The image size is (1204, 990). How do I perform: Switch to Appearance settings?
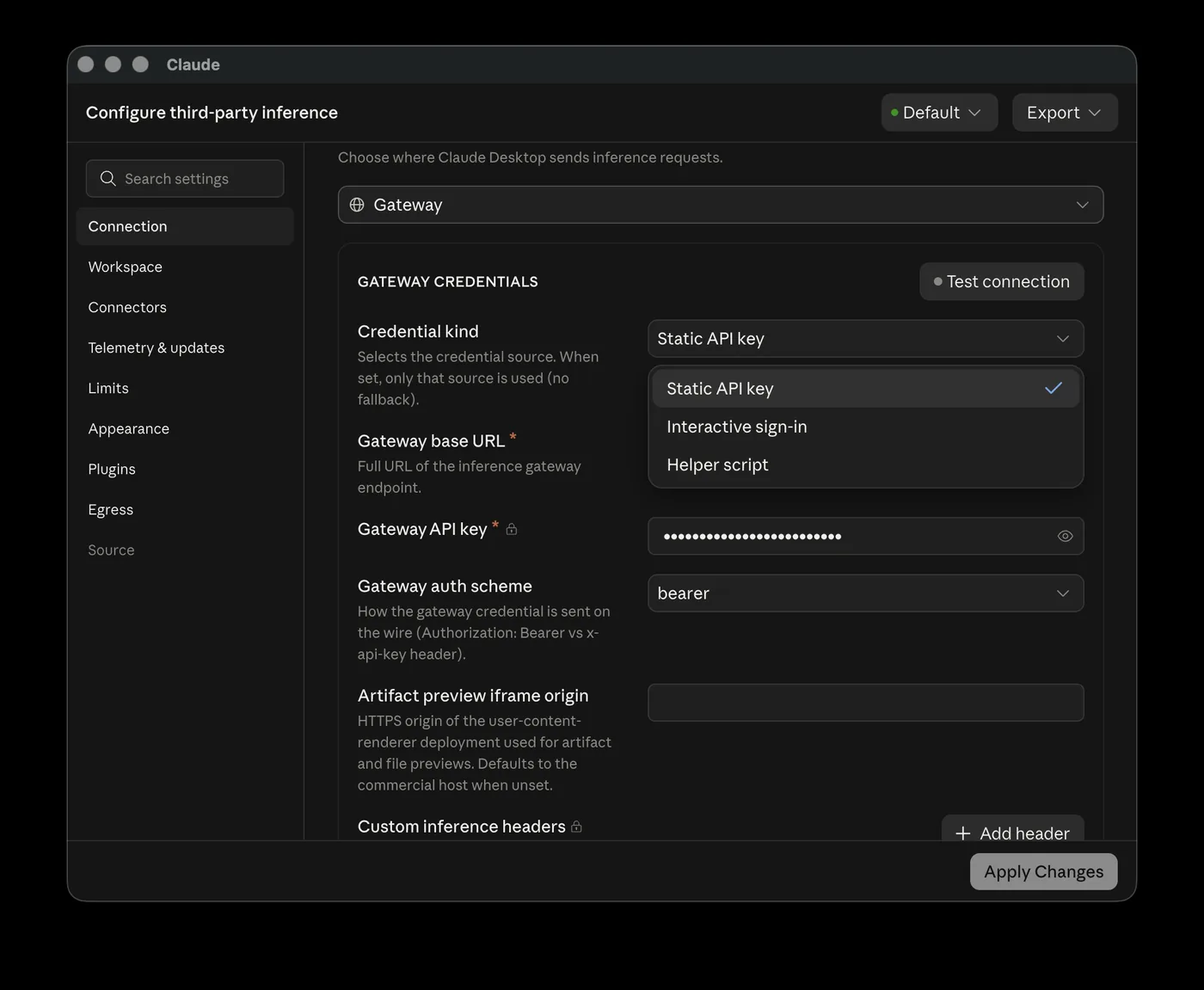point(185,428)
